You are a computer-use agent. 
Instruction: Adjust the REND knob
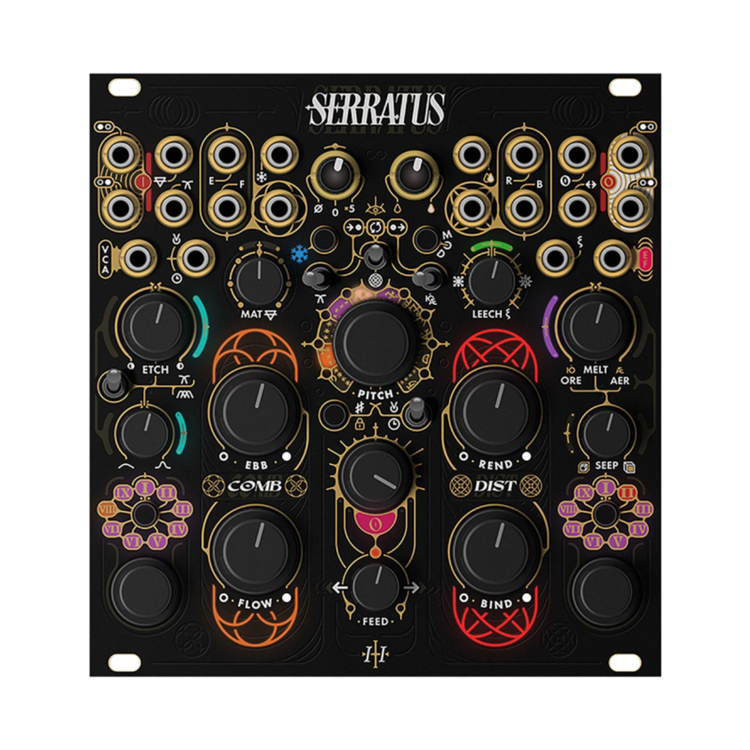click(495, 410)
